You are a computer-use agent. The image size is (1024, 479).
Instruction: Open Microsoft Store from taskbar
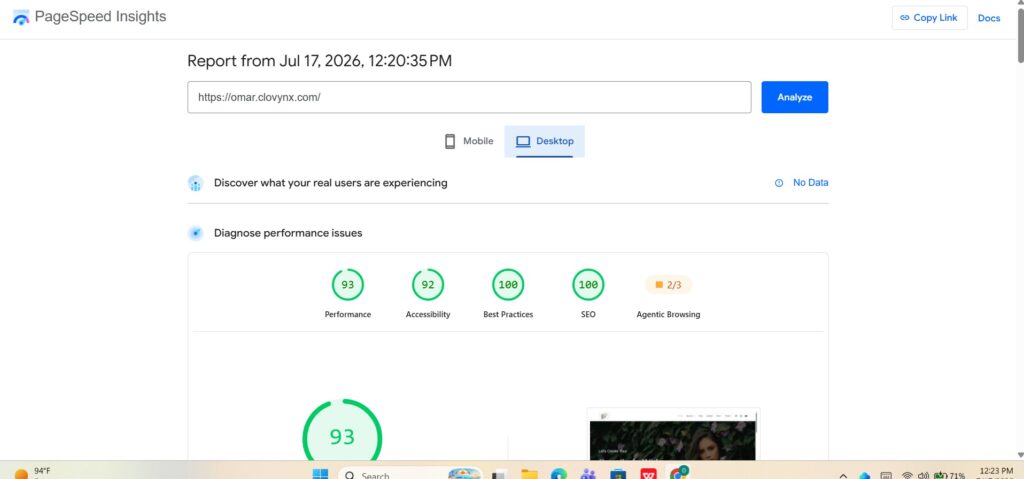pos(618,474)
